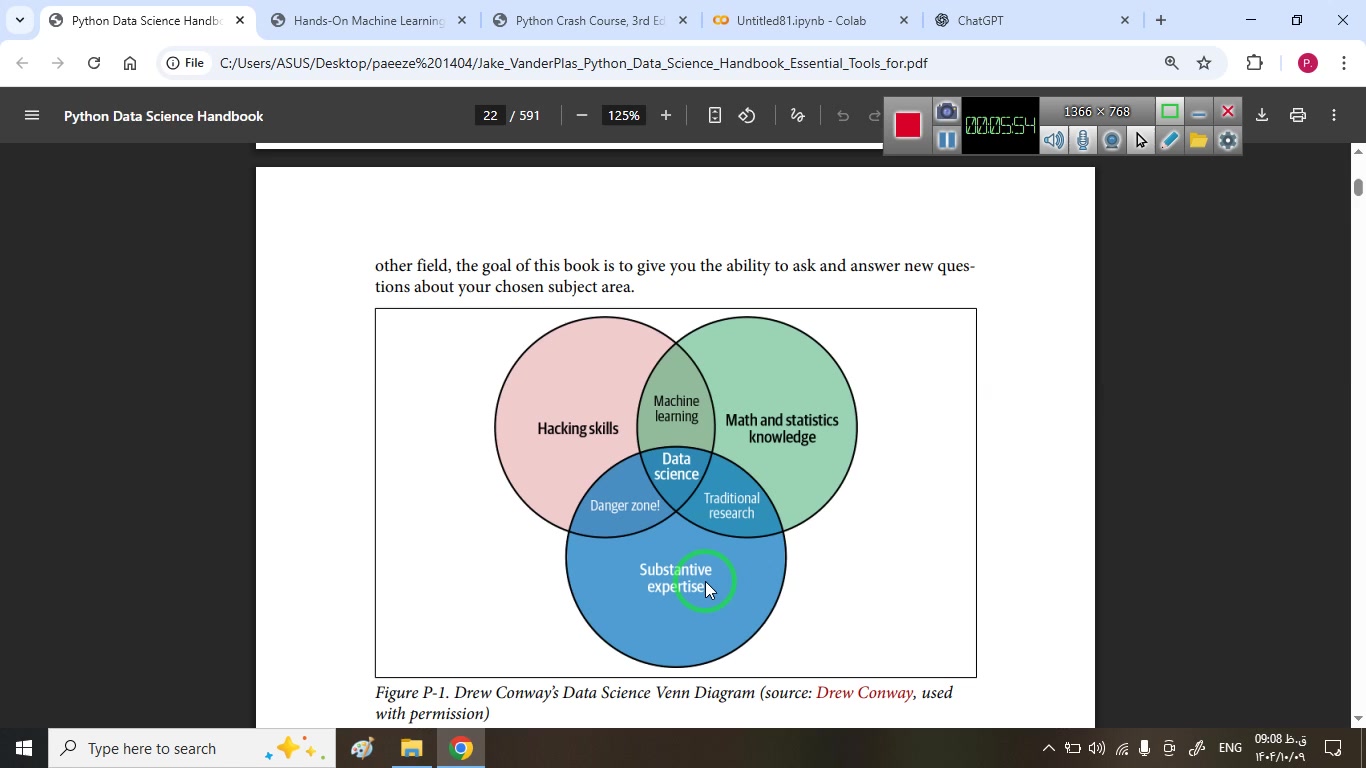
Task: Take a screenshot with the recorder camera icon
Action: (x=946, y=111)
